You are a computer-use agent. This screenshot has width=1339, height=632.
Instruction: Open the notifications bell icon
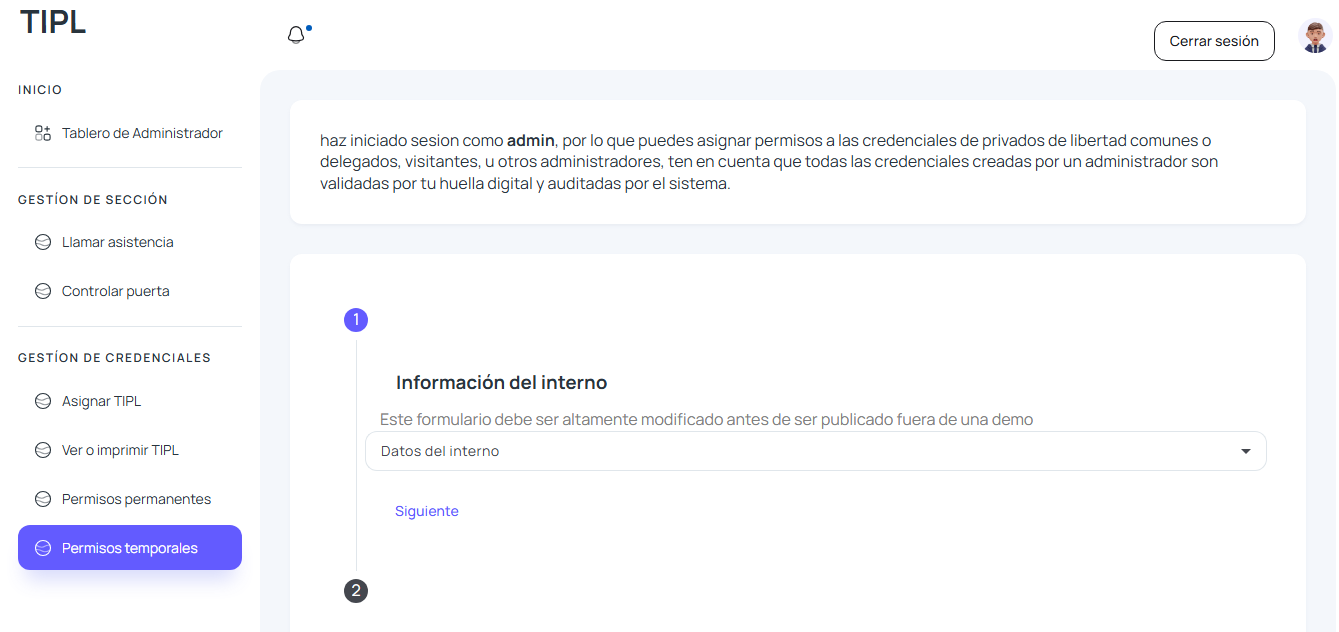point(296,36)
